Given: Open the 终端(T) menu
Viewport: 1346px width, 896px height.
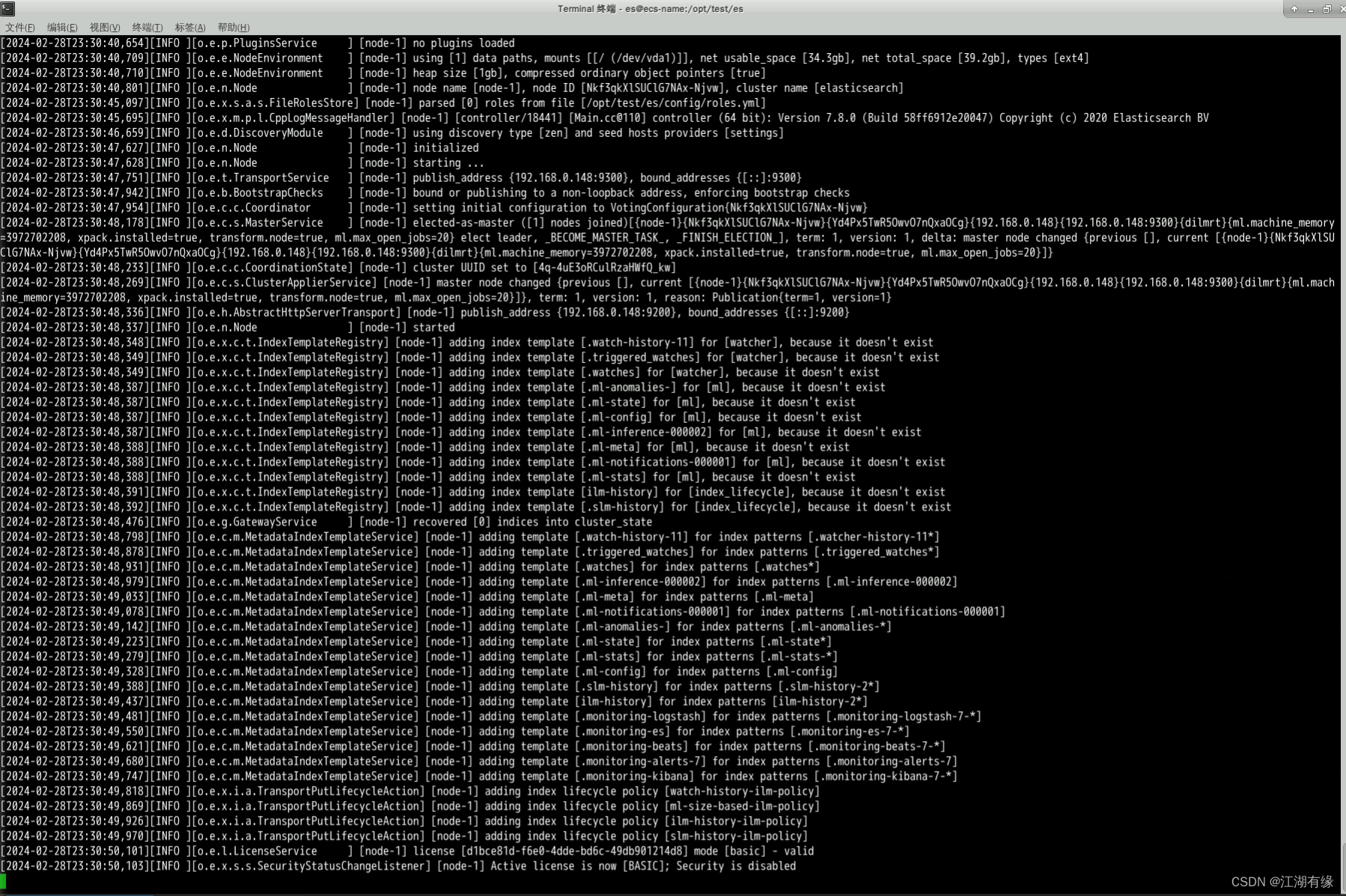Looking at the screenshot, I should click(x=147, y=28).
